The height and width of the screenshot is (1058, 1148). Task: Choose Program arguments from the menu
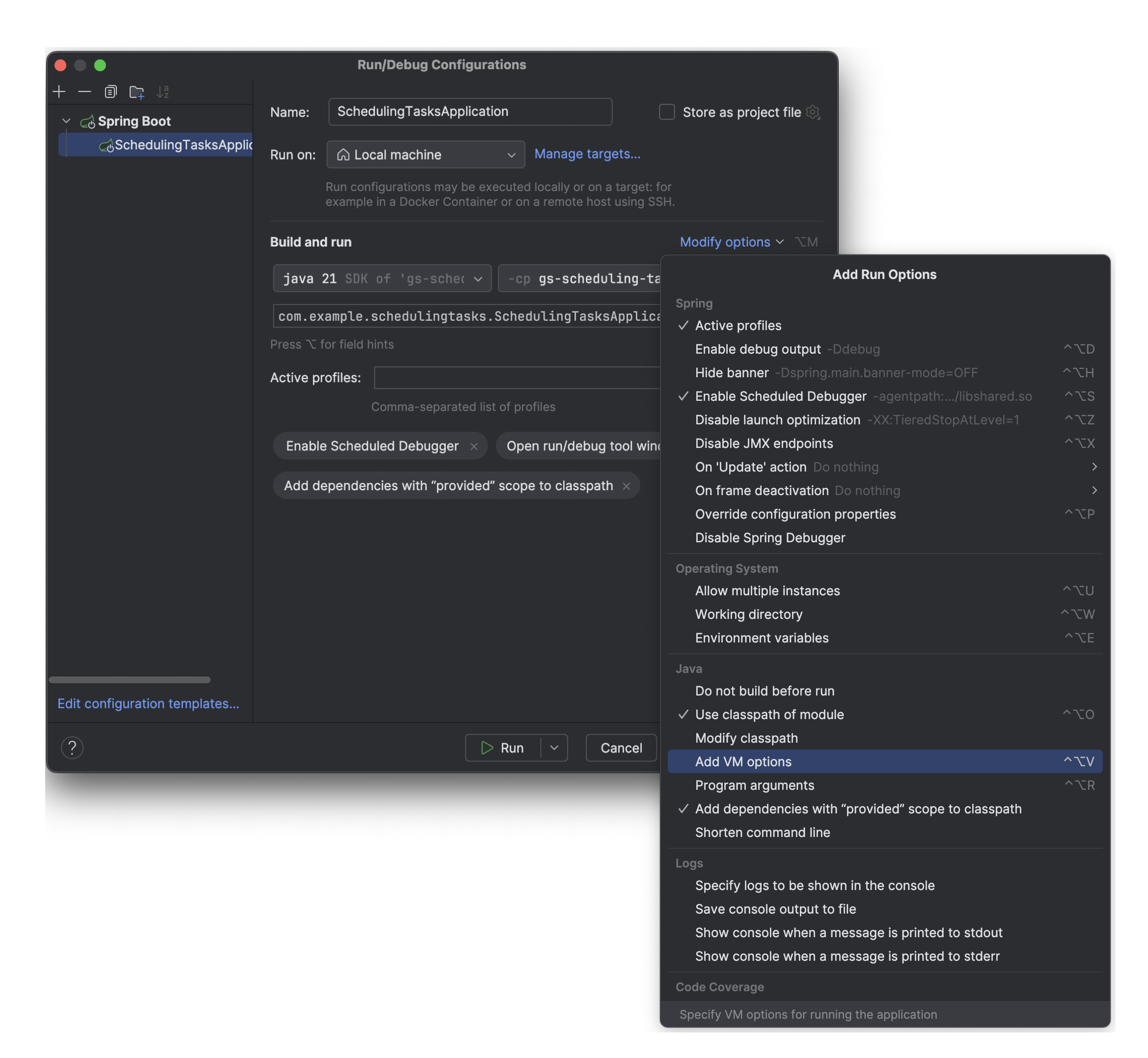(754, 785)
